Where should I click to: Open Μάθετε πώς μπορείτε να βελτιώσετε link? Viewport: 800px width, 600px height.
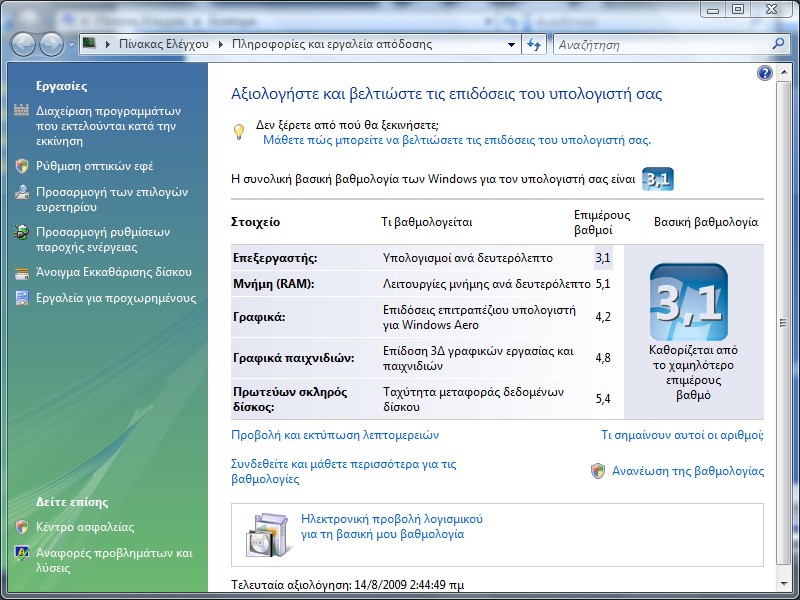coord(457,140)
